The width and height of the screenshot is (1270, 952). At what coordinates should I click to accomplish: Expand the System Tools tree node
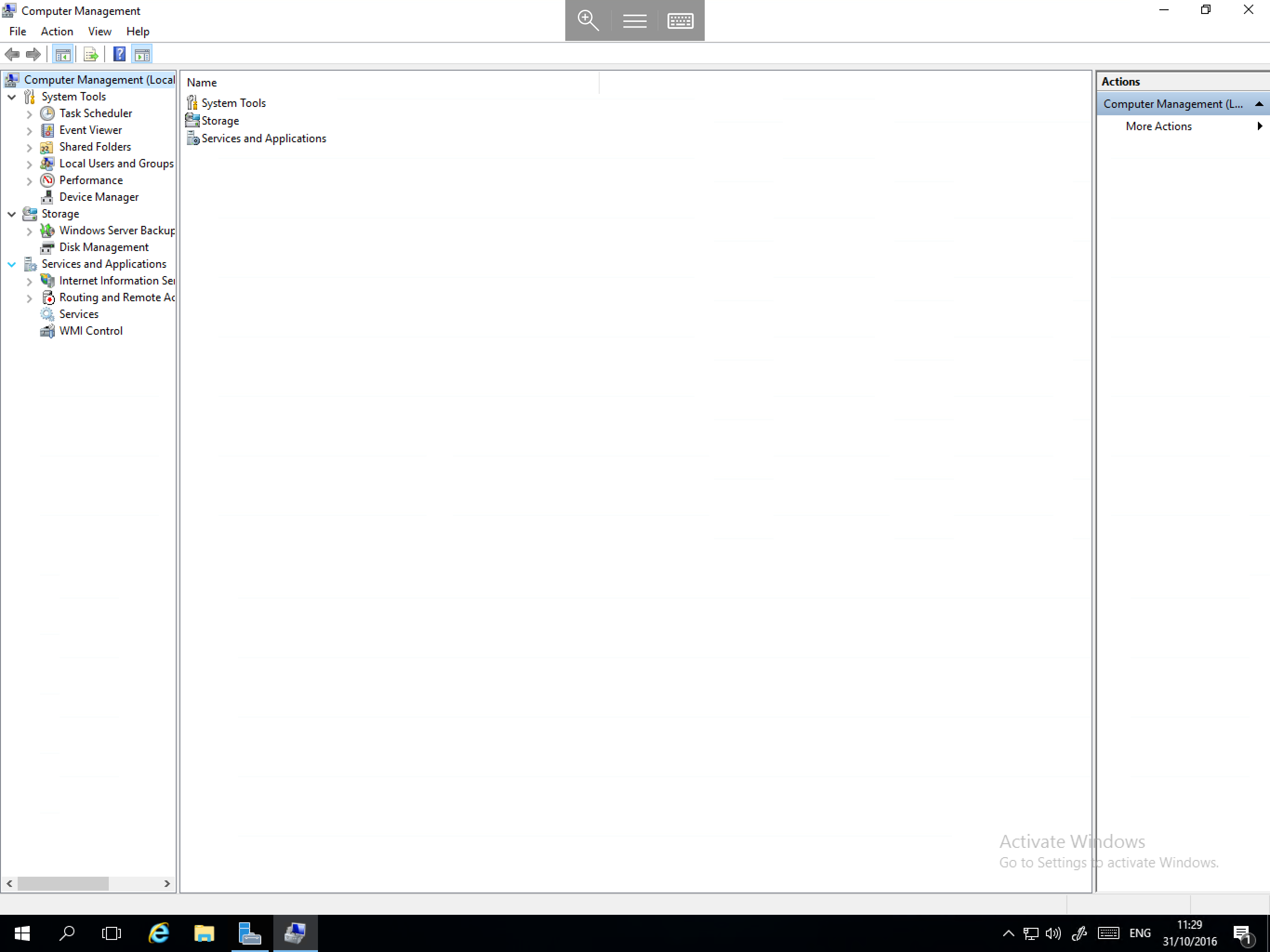[12, 96]
